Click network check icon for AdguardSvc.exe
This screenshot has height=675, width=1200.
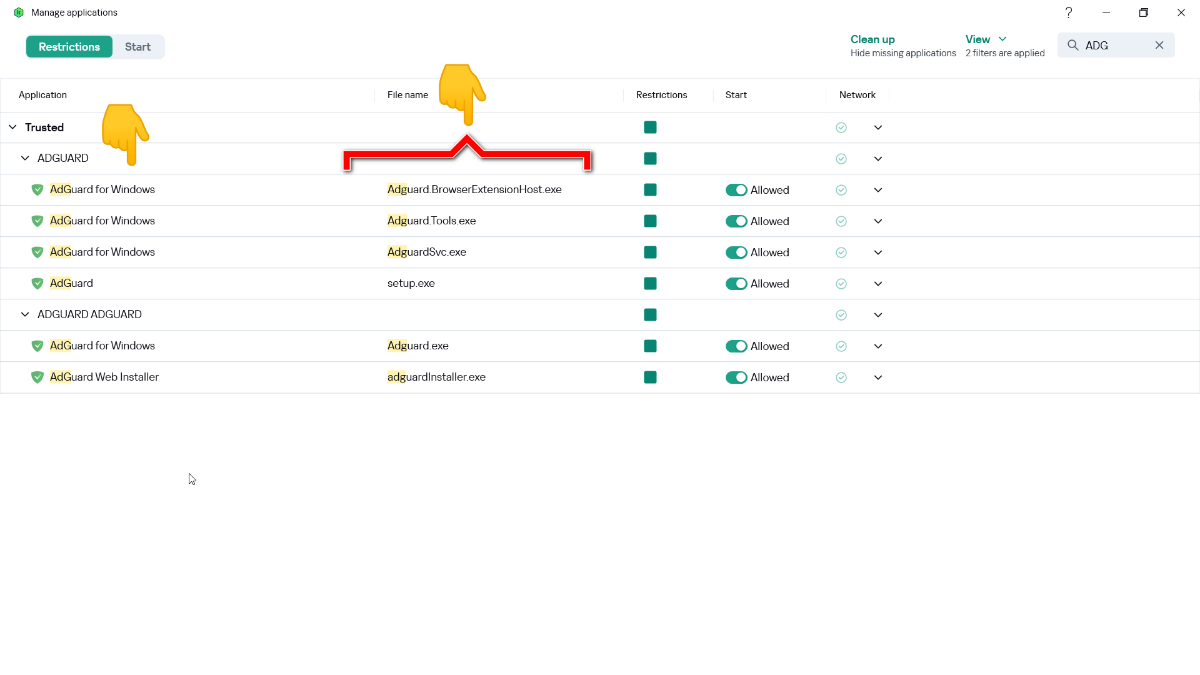click(x=841, y=252)
